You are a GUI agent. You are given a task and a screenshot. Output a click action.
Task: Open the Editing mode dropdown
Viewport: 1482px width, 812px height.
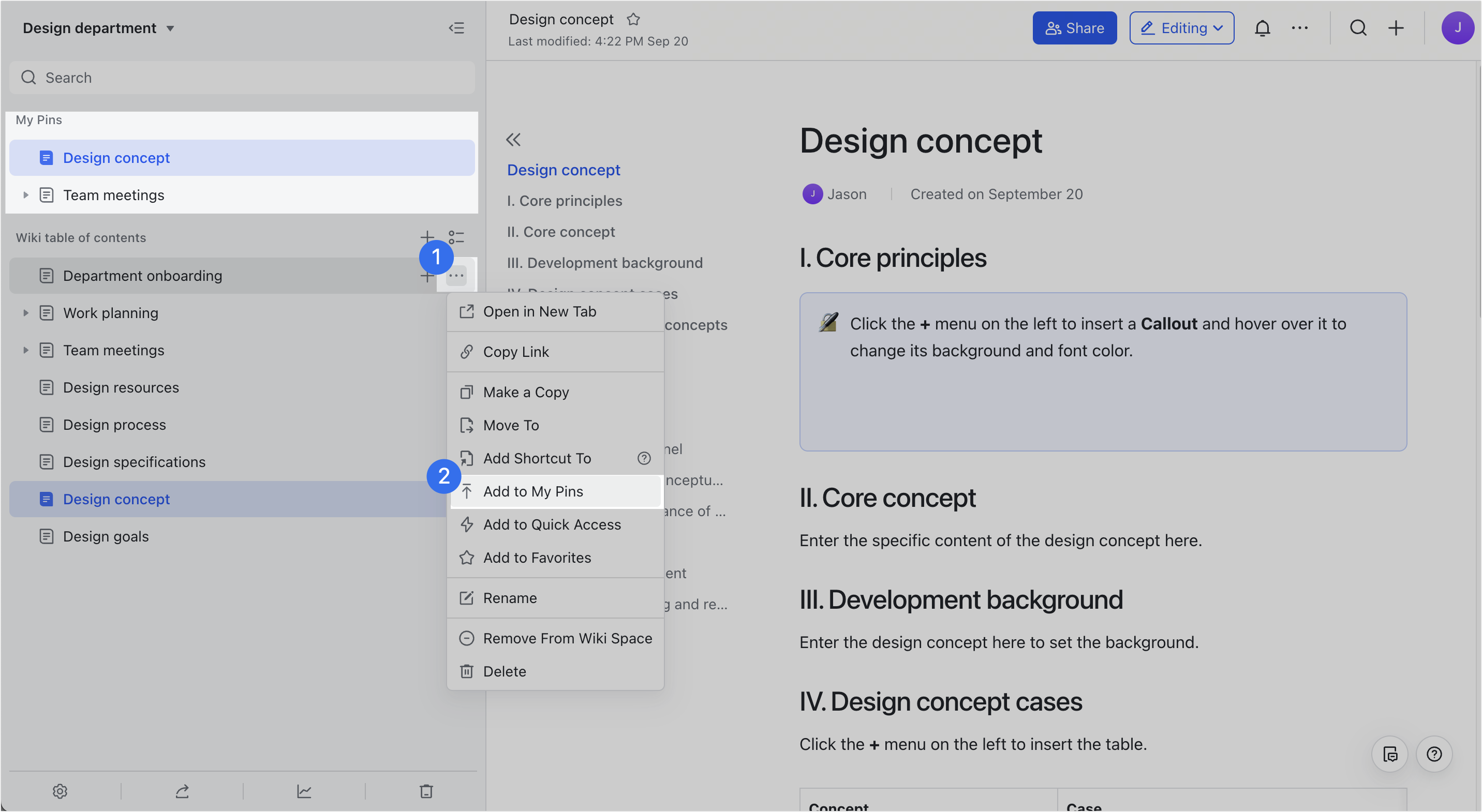(x=1181, y=27)
